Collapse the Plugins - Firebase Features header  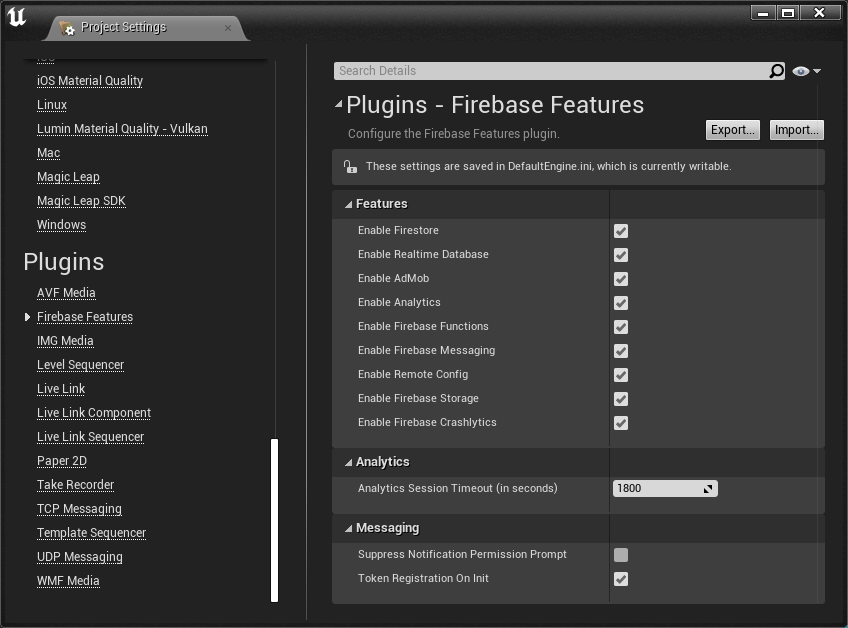pyautogui.click(x=339, y=104)
